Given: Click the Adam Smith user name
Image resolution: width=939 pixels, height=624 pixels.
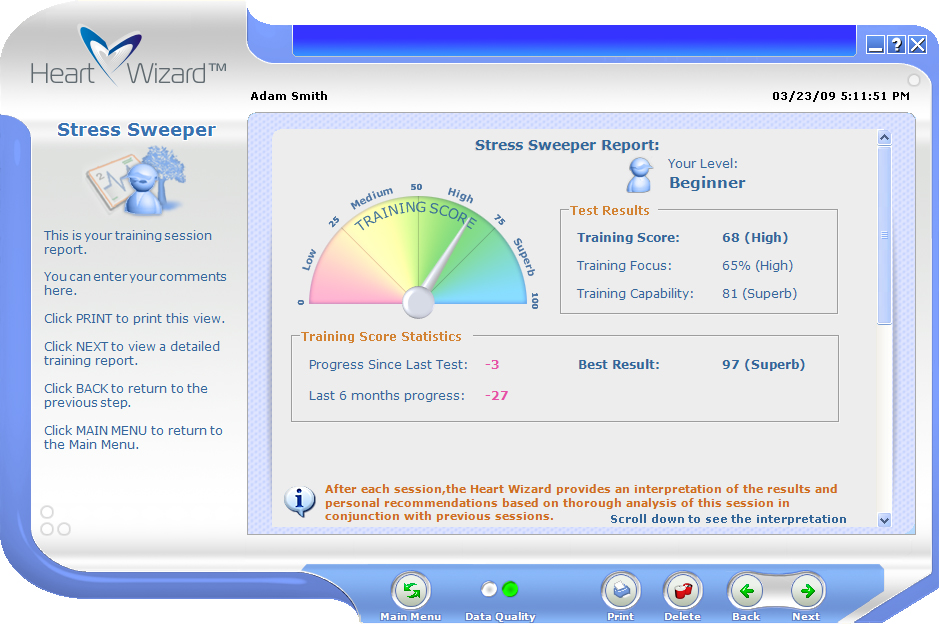Looking at the screenshot, I should [289, 97].
